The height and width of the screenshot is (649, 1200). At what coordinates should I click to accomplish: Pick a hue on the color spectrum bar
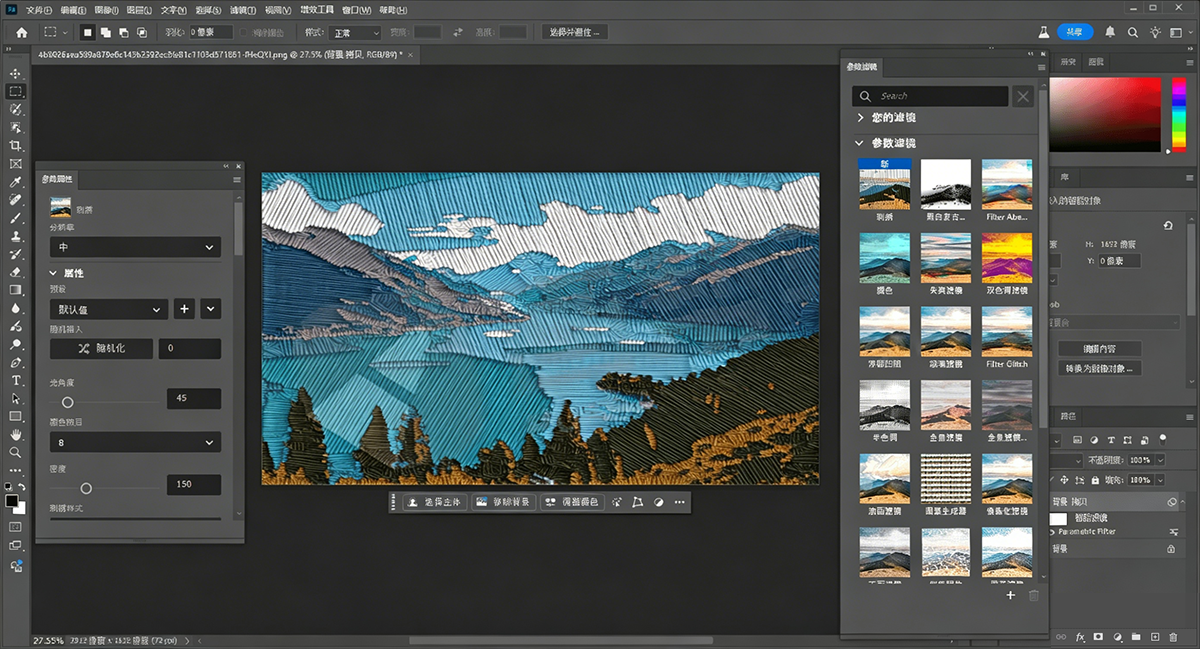point(1180,113)
